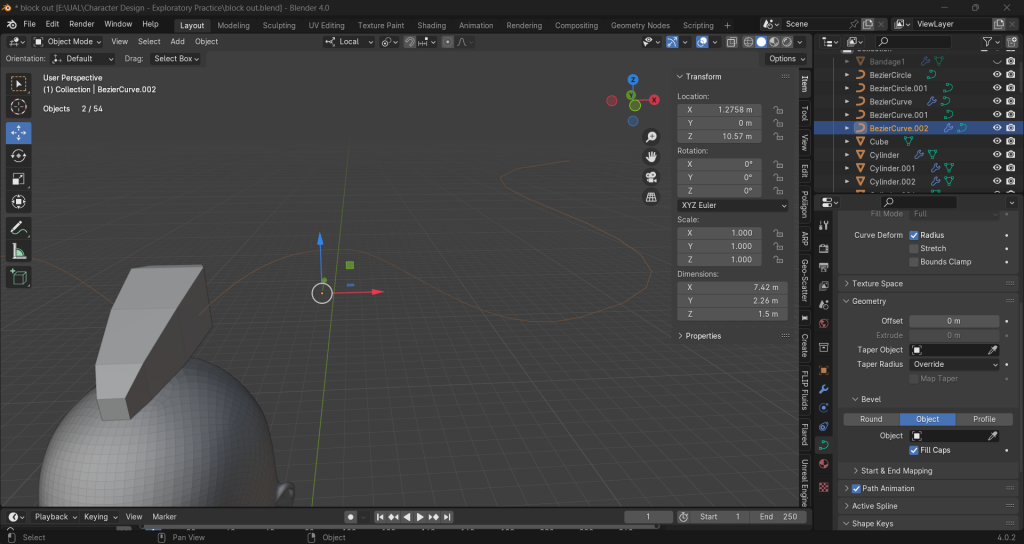
Task: Toggle the camera view icon
Action: pyautogui.click(x=651, y=177)
